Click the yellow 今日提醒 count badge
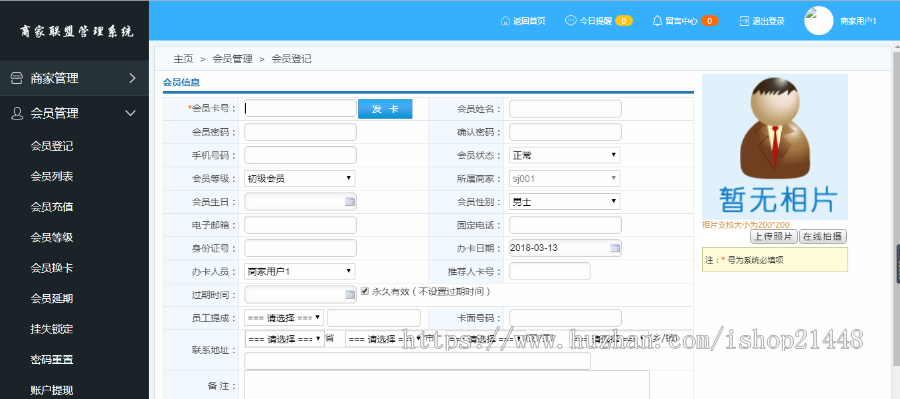The height and width of the screenshot is (399, 900). [x=624, y=21]
